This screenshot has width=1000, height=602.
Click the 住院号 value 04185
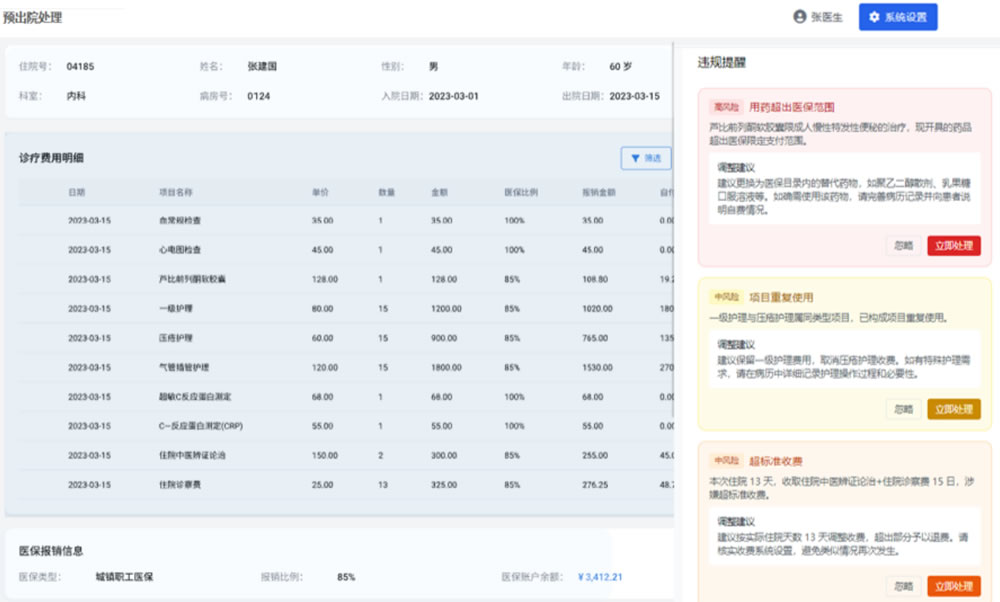click(80, 66)
